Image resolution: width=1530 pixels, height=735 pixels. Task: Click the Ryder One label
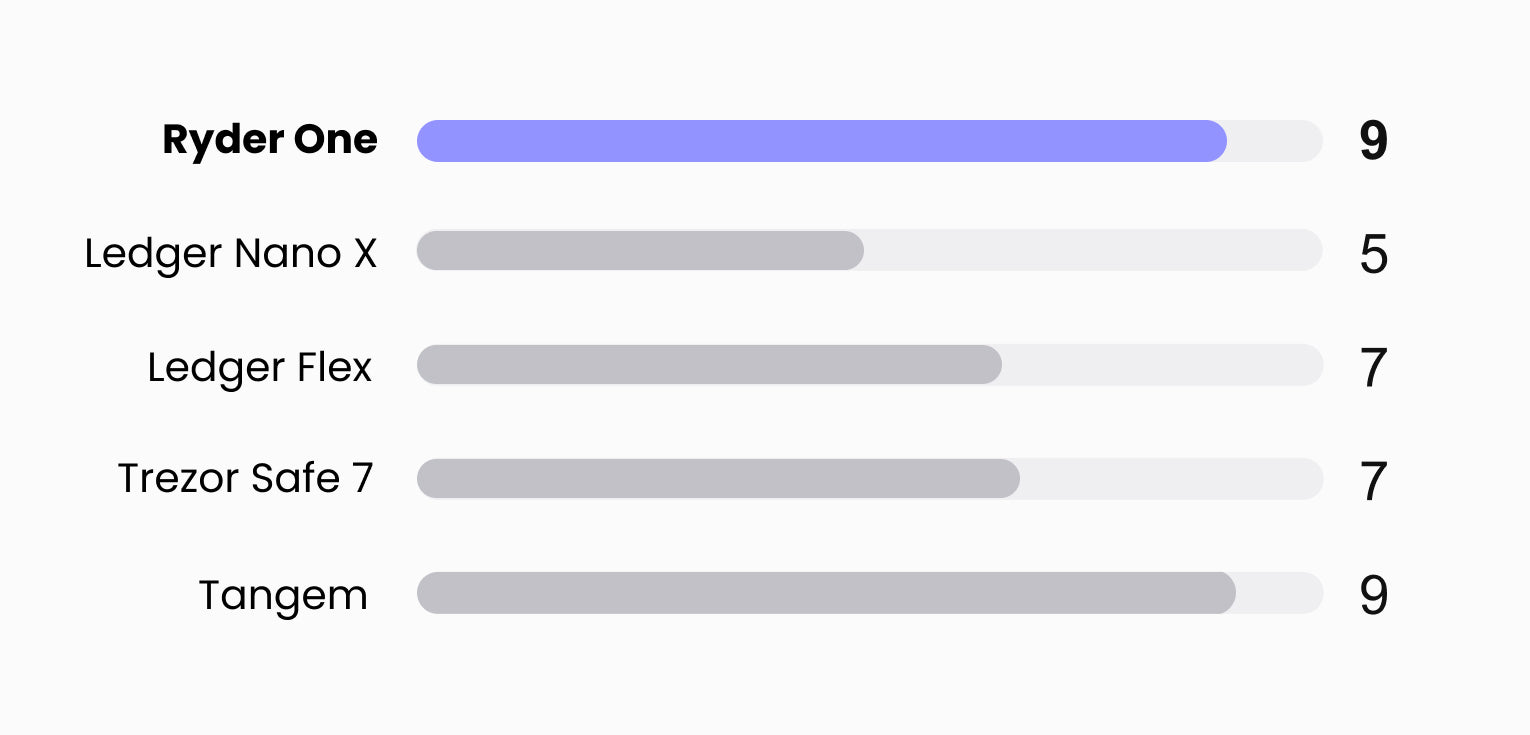coord(270,140)
